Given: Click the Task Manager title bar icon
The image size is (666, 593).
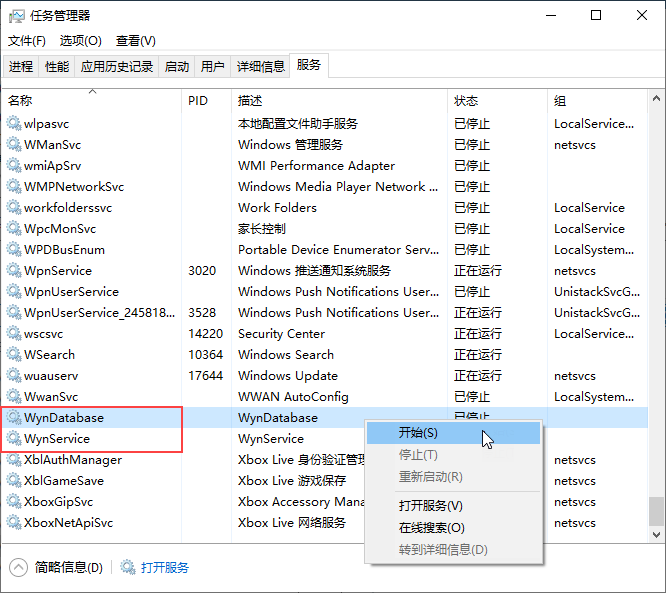Looking at the screenshot, I should coord(17,16).
